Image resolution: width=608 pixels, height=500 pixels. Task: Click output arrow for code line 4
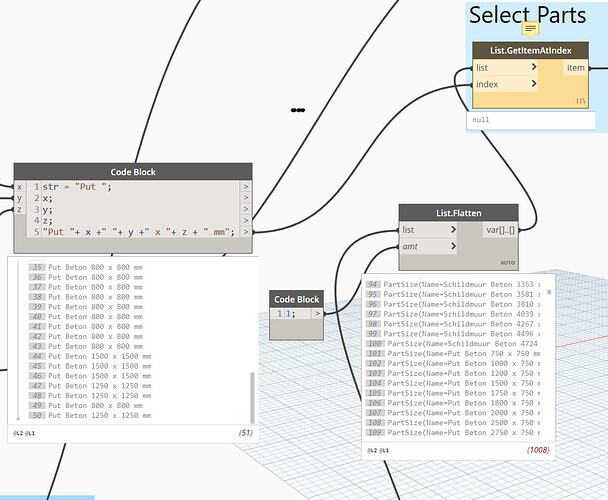(246, 221)
